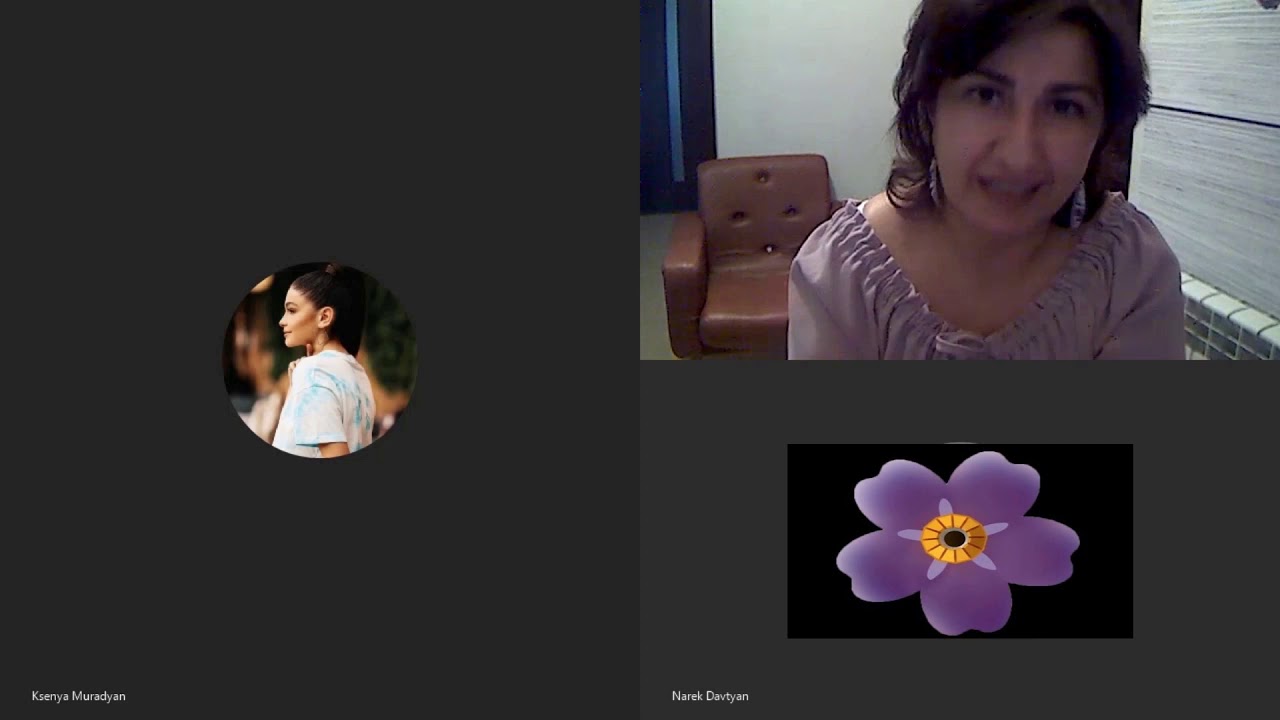Viewport: 1280px width, 720px height.
Task: Click the 'Narek Davtyan' name label
Action: (710, 696)
